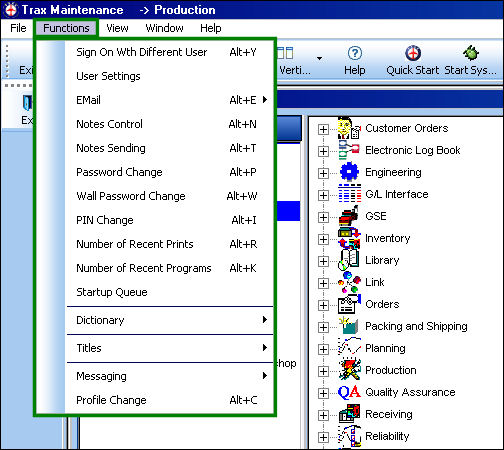Viewport: 504px width, 450px height.
Task: Choose PIN Change menu entry
Action: (x=170, y=220)
